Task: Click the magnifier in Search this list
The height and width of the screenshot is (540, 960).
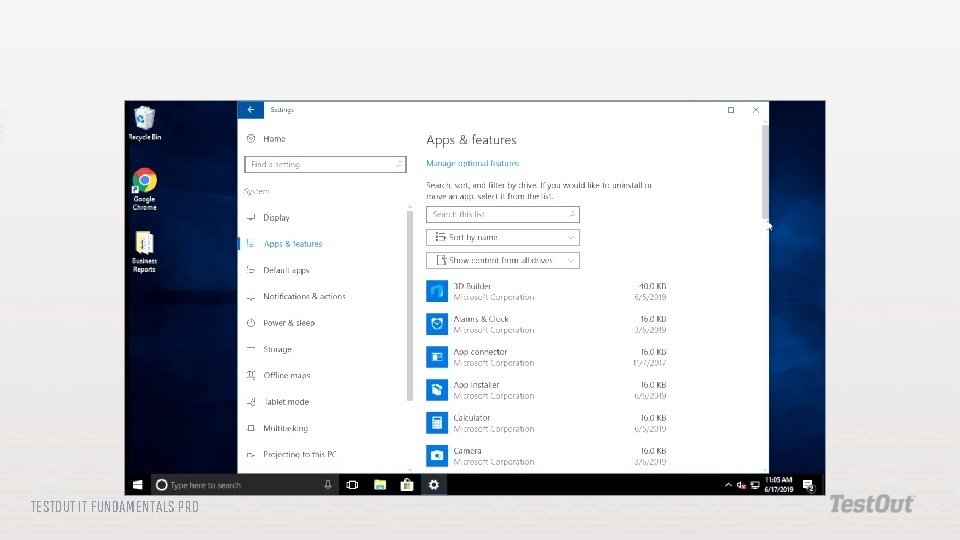Action: [572, 214]
